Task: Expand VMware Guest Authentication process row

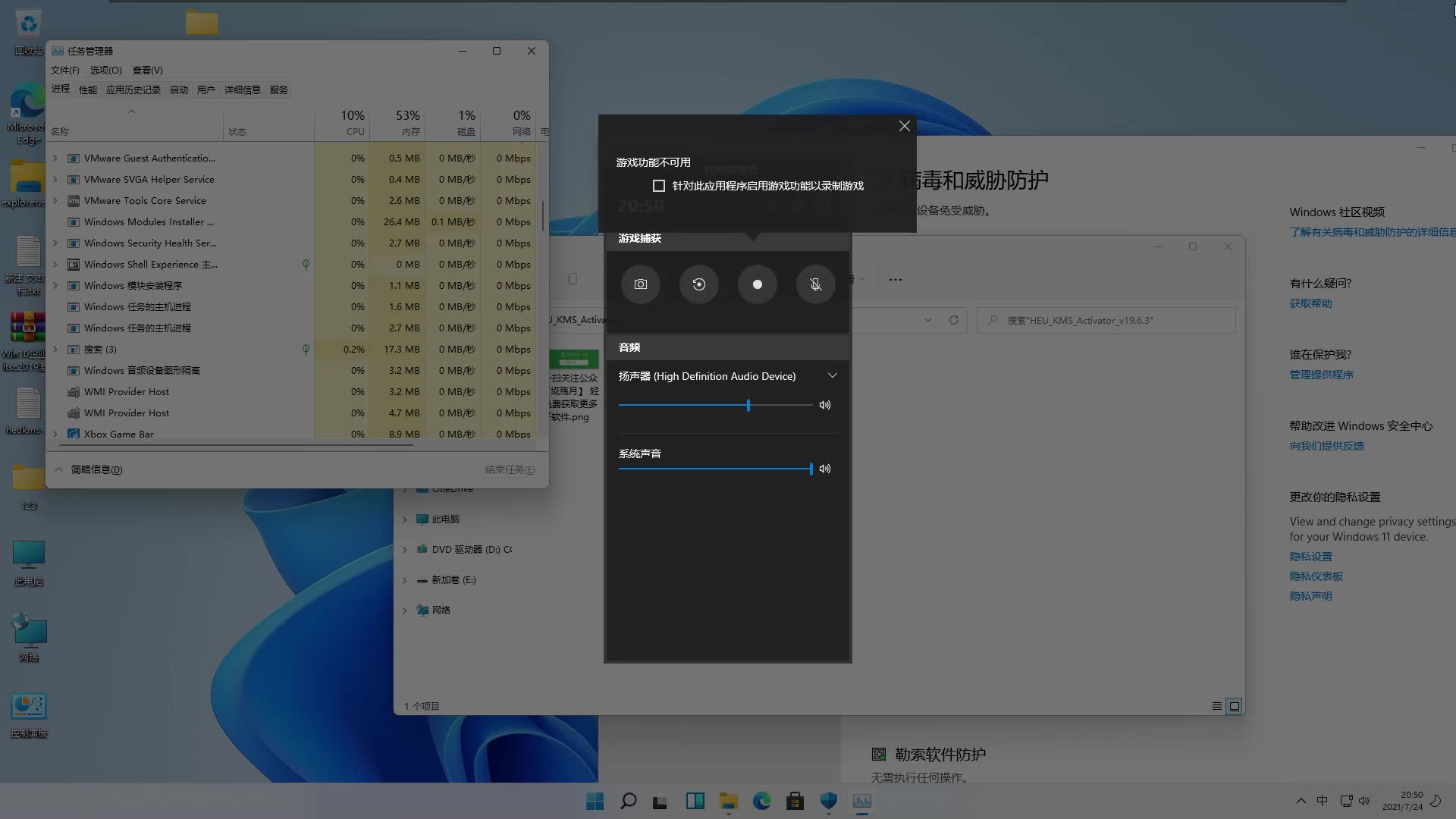Action: pyautogui.click(x=55, y=158)
